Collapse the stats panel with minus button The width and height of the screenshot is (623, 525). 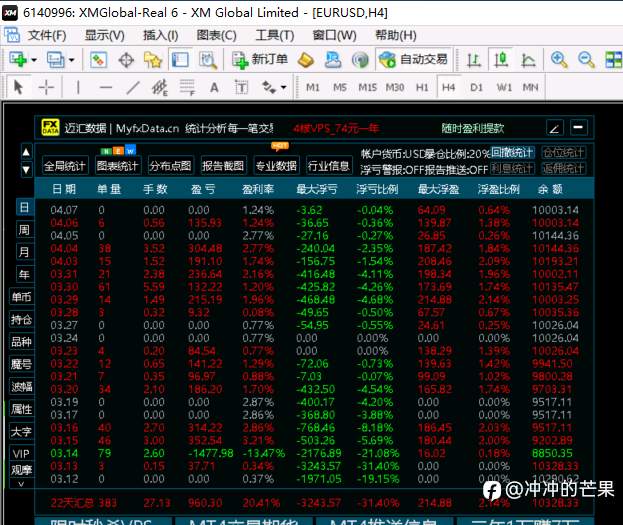click(x=578, y=128)
